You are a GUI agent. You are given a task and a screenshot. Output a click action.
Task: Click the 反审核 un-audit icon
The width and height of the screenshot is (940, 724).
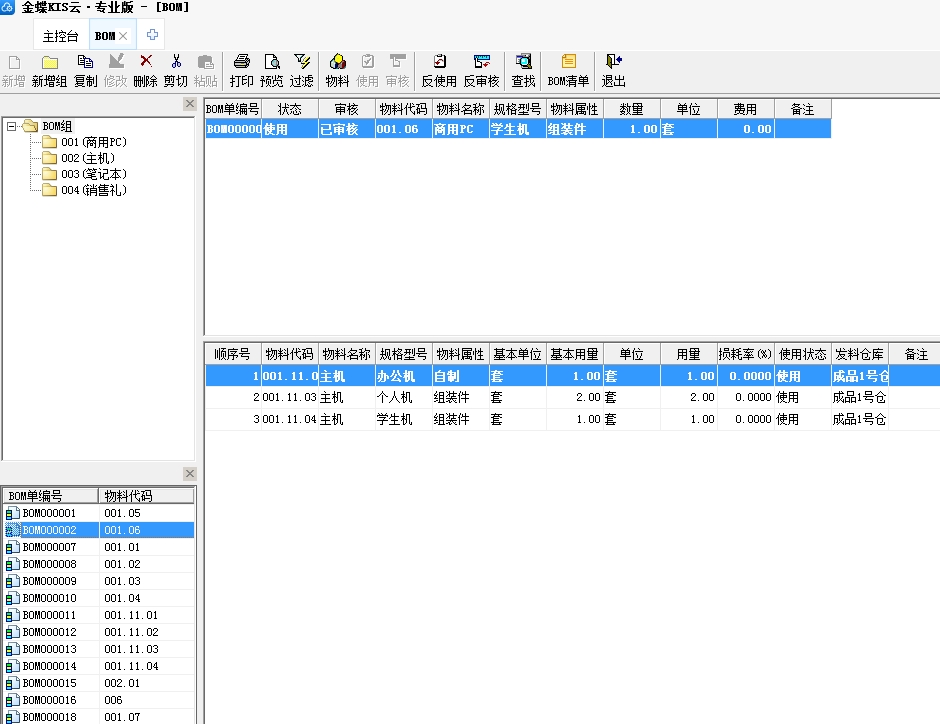pyautogui.click(x=481, y=70)
